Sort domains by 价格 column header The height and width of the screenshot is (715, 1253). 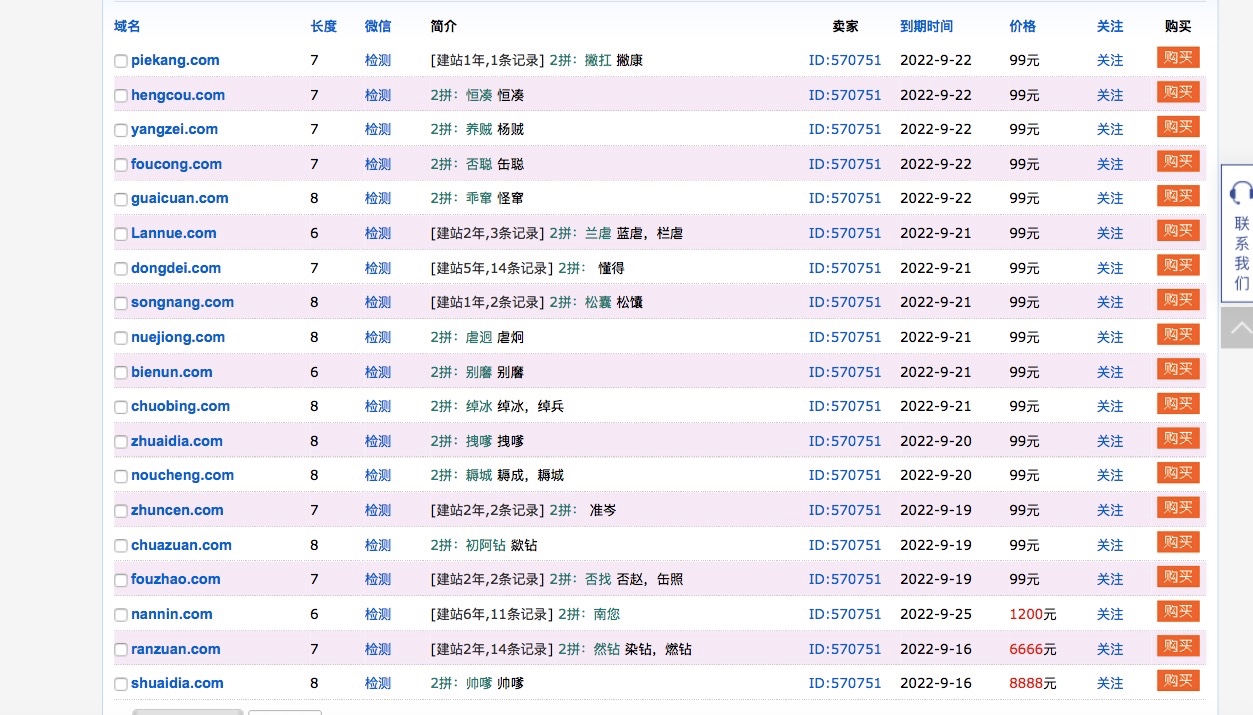(1022, 26)
